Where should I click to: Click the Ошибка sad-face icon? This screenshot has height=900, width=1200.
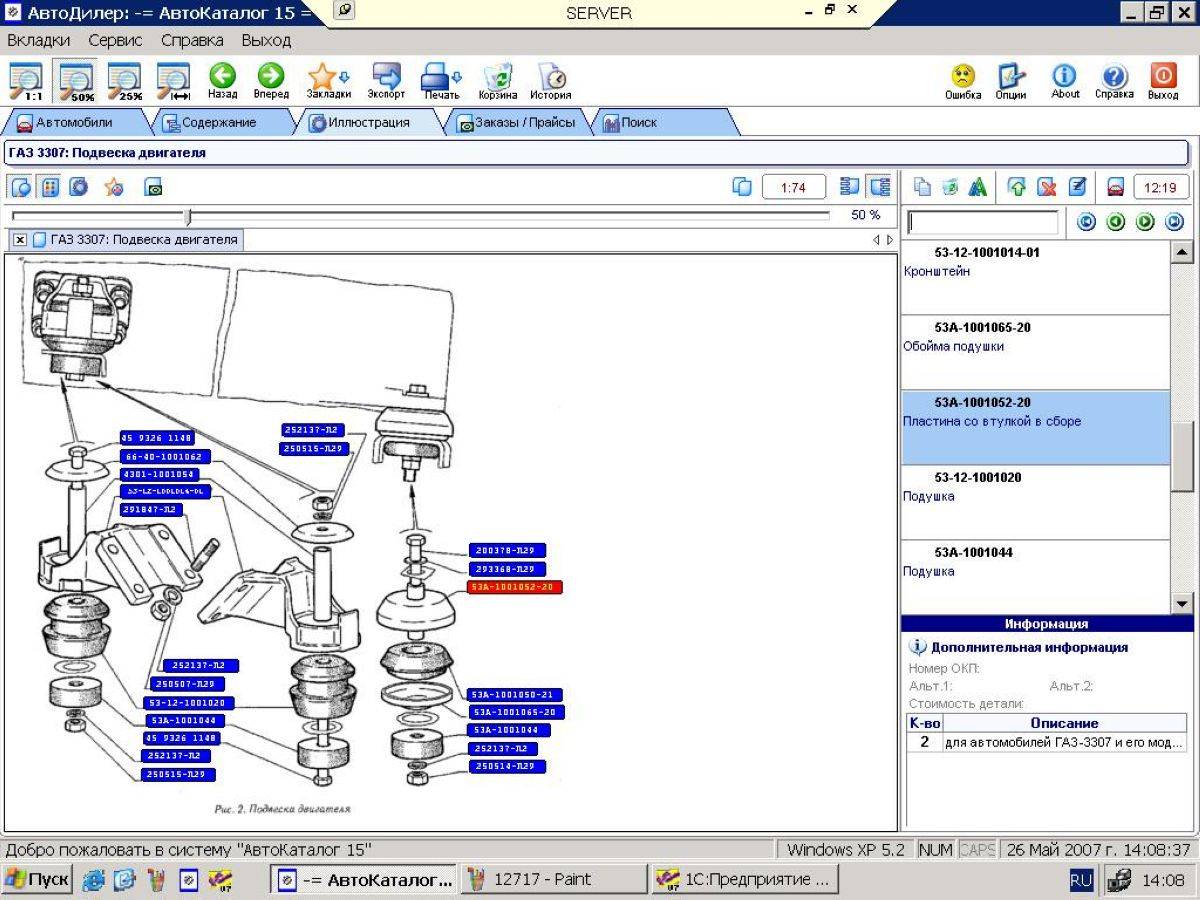click(x=963, y=81)
